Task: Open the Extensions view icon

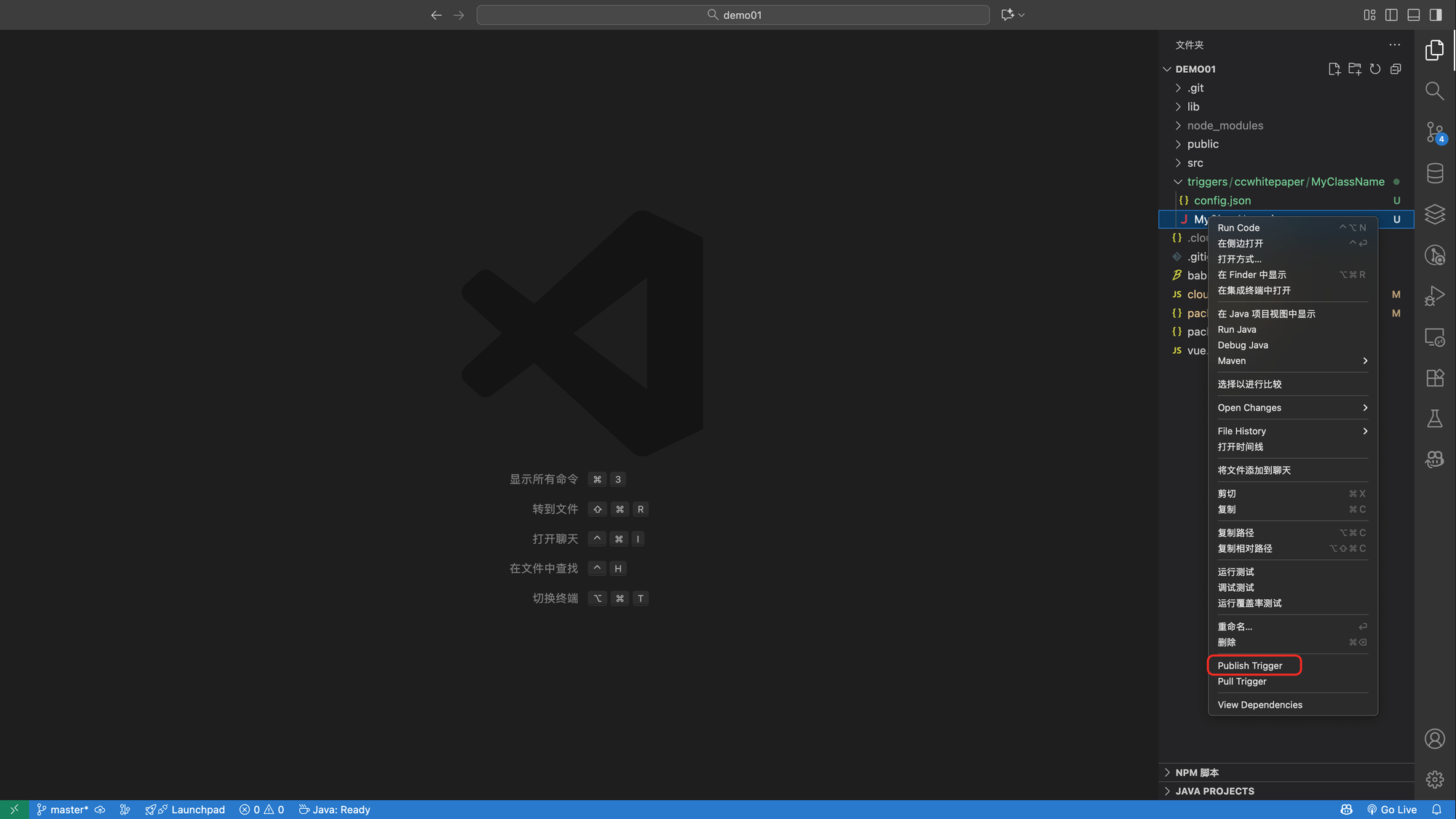Action: [x=1434, y=378]
